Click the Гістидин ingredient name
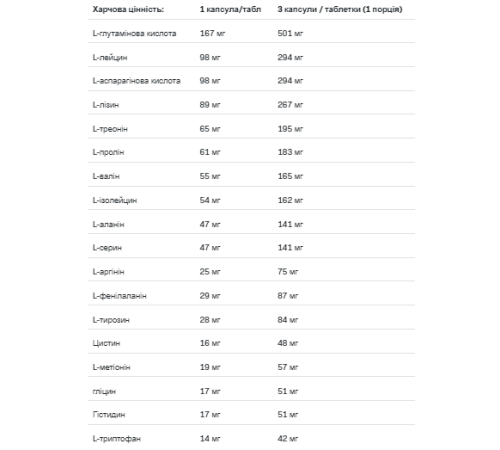 [109, 414]
